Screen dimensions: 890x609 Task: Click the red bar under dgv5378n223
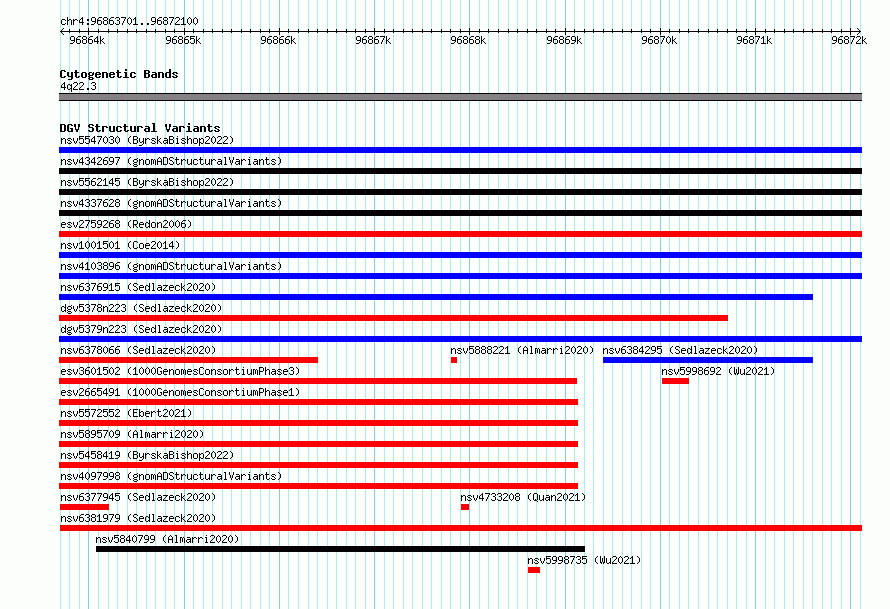[x=393, y=318]
